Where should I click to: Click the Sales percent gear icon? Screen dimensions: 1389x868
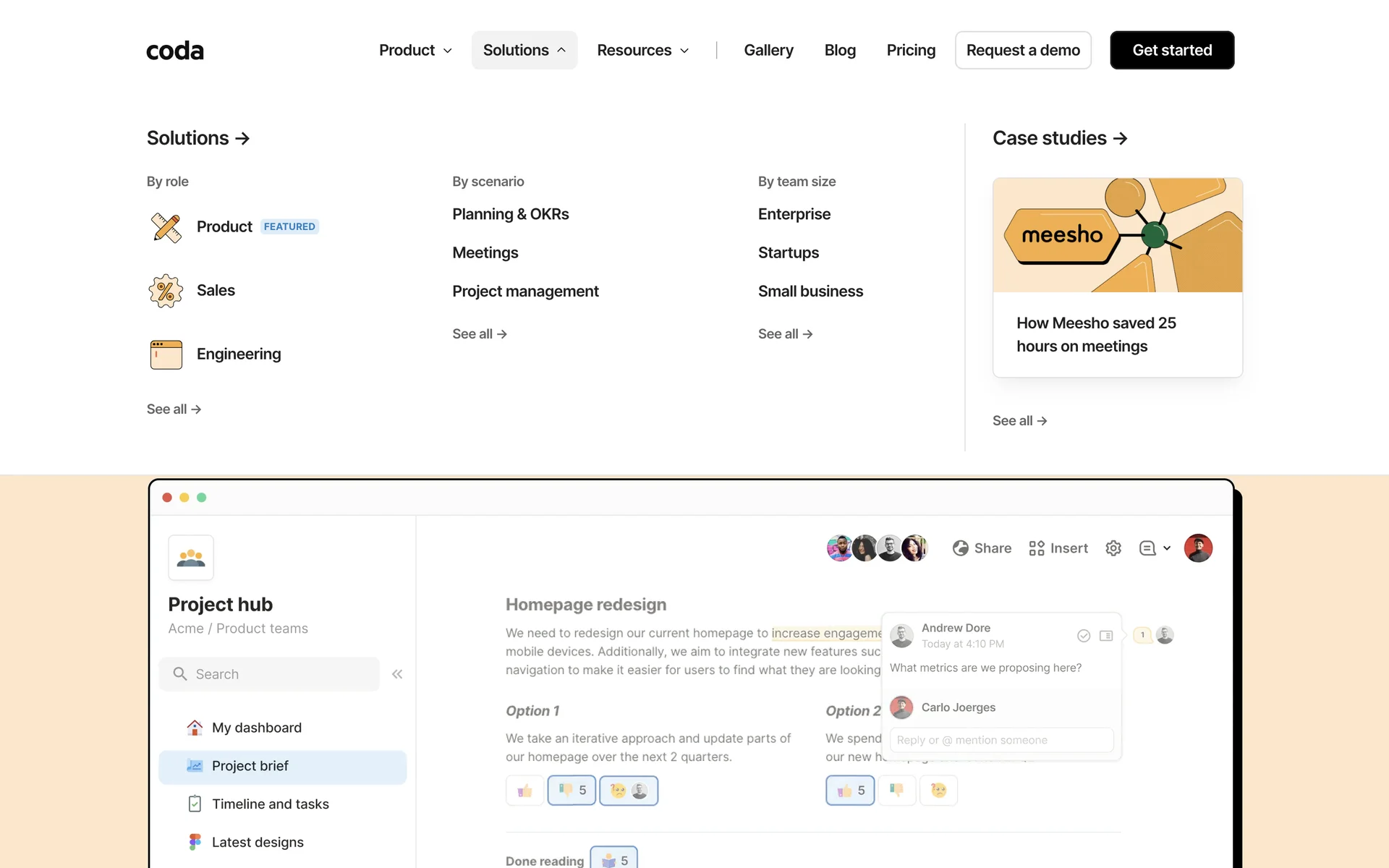pyautogui.click(x=166, y=291)
